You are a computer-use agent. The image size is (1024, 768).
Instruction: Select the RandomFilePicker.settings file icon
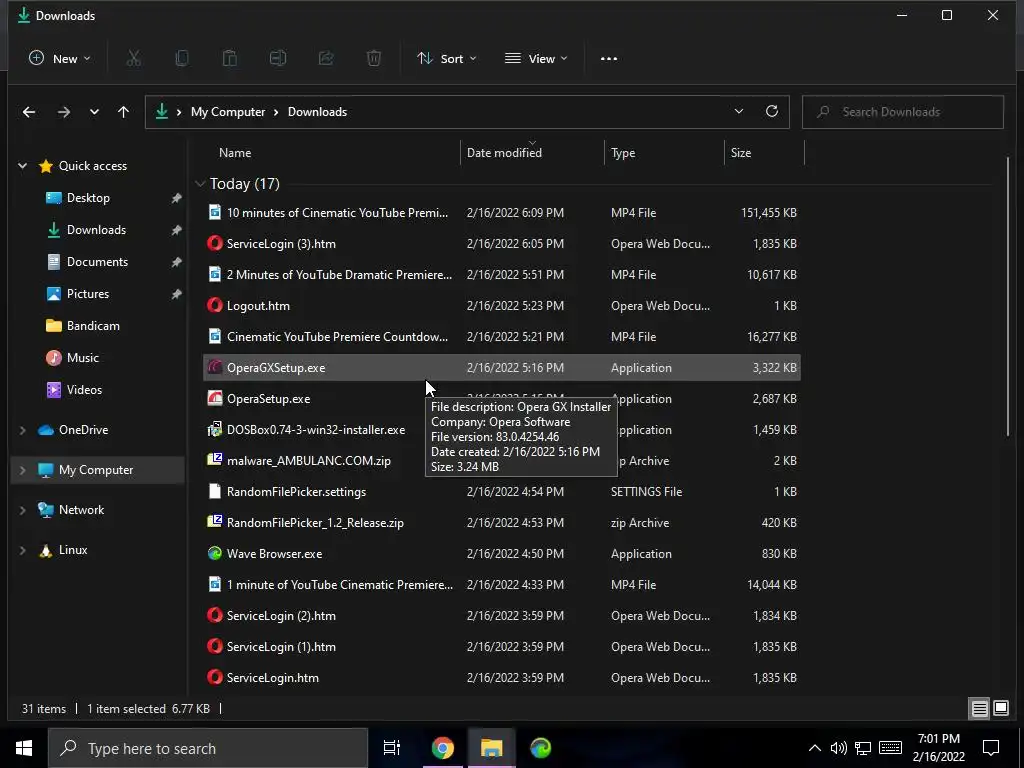pos(215,491)
